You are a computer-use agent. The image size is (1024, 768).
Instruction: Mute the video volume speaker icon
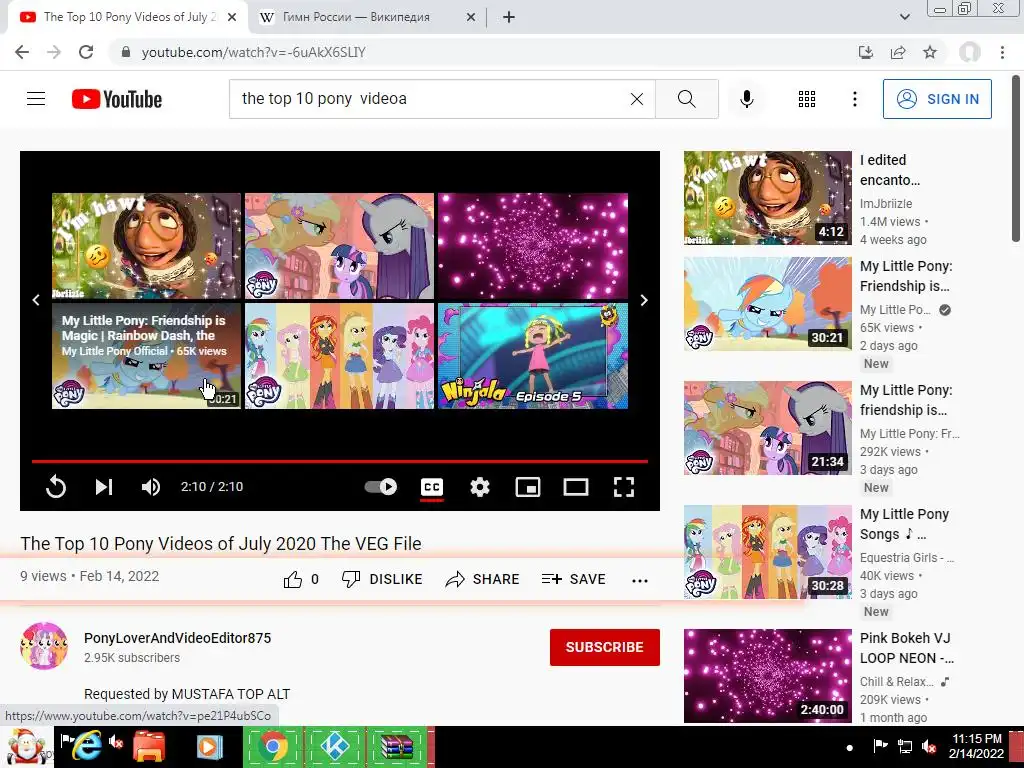[151, 487]
